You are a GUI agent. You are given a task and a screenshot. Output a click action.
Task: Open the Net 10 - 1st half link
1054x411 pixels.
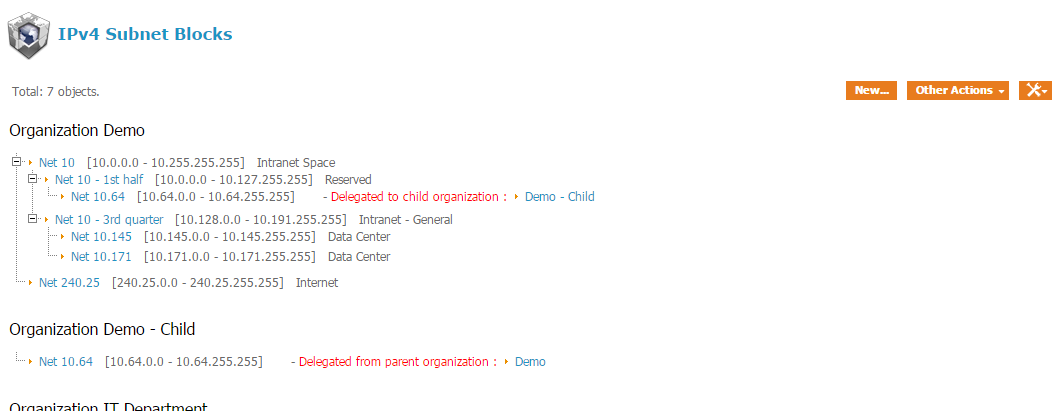point(99,180)
